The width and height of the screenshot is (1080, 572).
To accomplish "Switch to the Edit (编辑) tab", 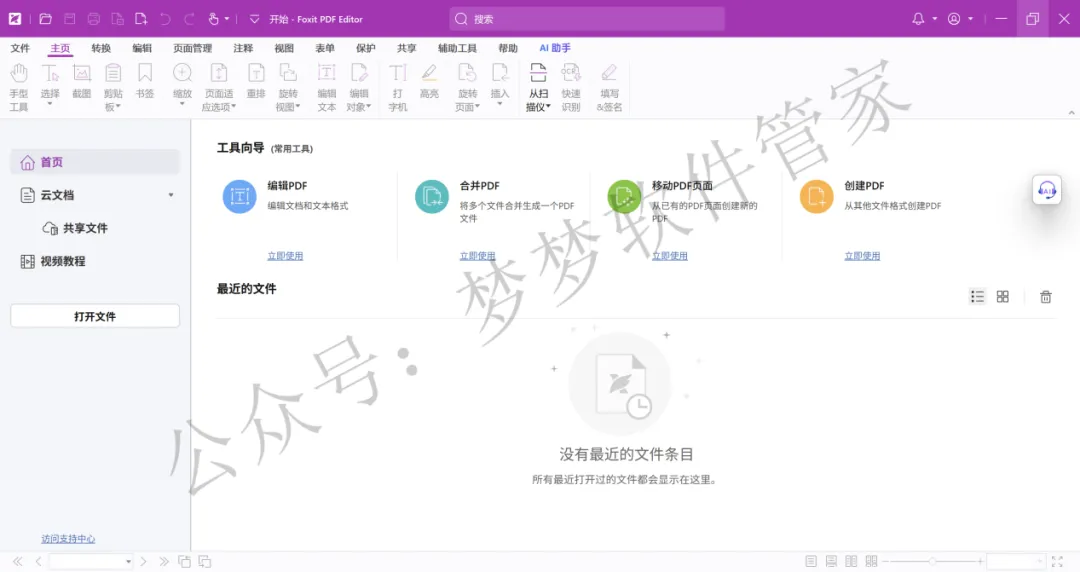I will coord(142,48).
